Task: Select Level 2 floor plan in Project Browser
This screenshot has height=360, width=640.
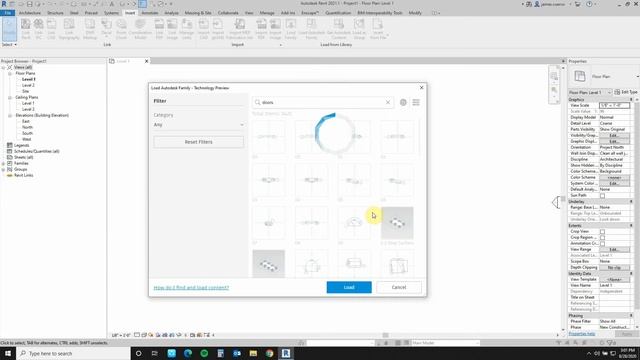Action: point(28,85)
